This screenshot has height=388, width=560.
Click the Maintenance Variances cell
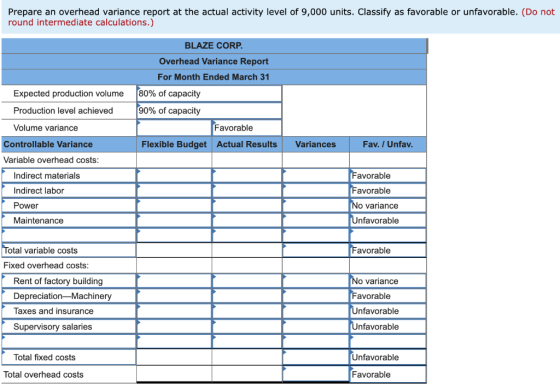point(316,221)
